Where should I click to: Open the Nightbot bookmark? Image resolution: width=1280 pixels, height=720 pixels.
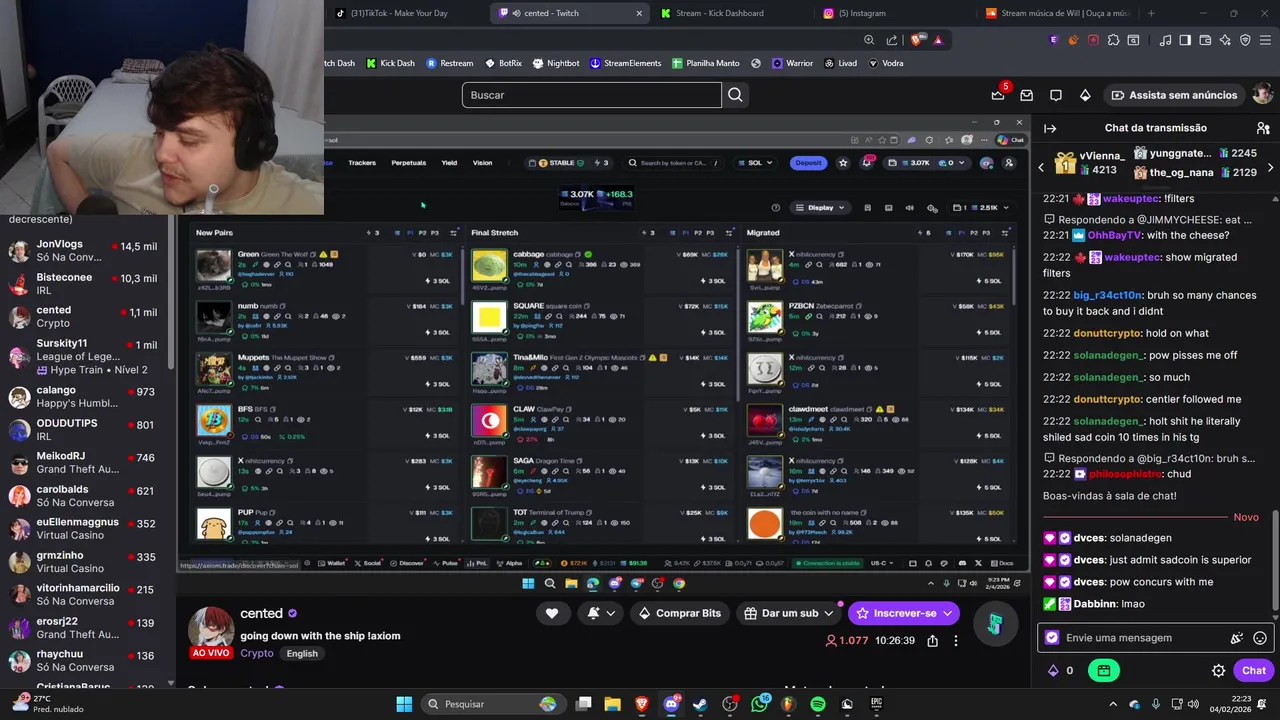click(556, 63)
